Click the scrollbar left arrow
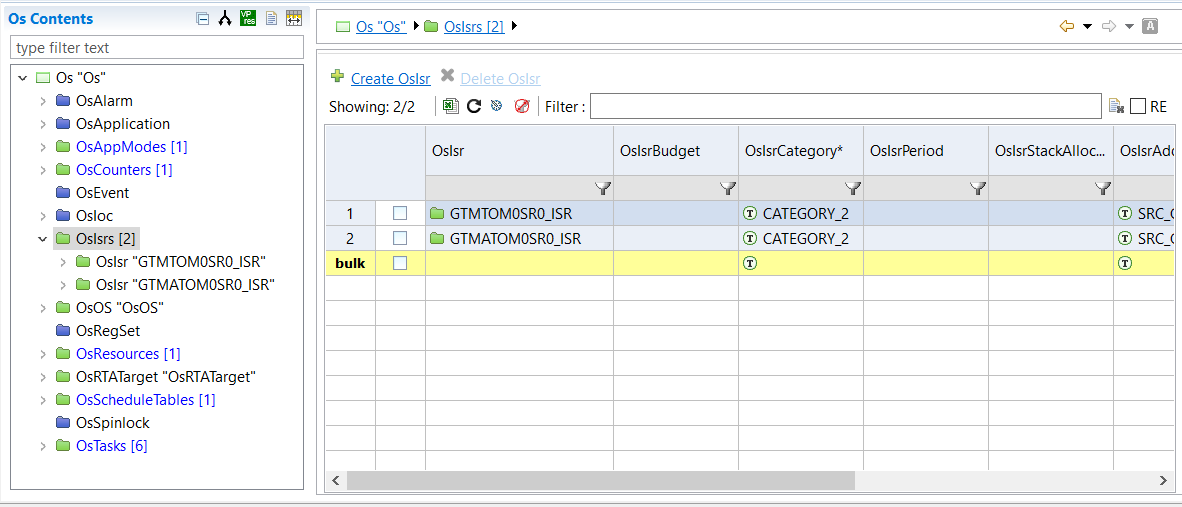 coord(336,480)
